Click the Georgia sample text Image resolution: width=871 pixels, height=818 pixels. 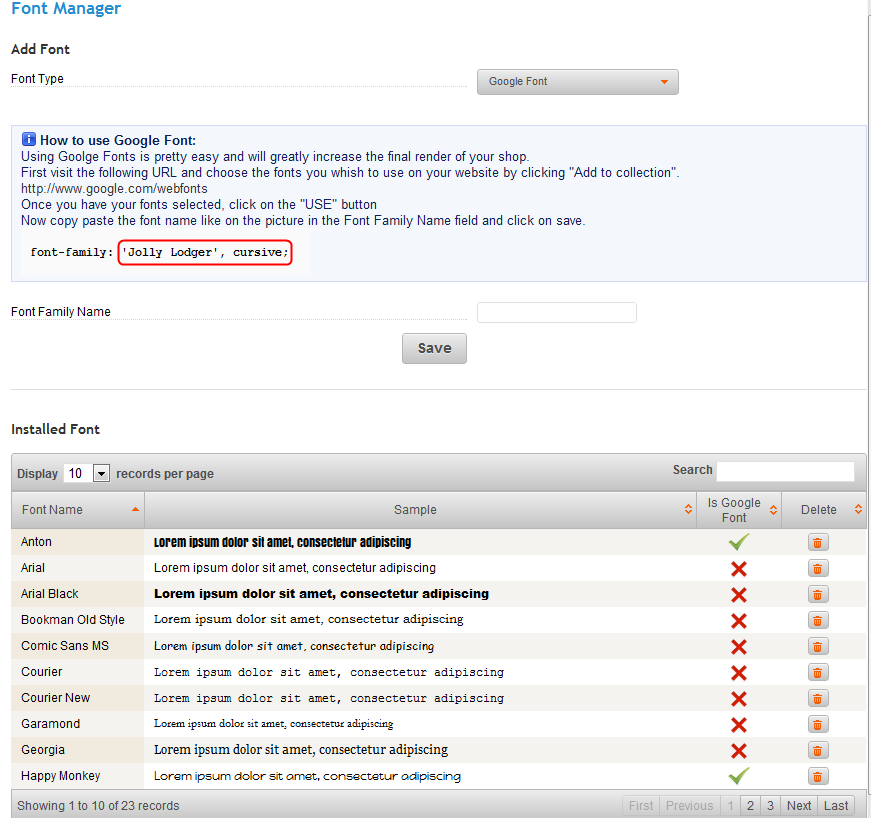coord(301,750)
